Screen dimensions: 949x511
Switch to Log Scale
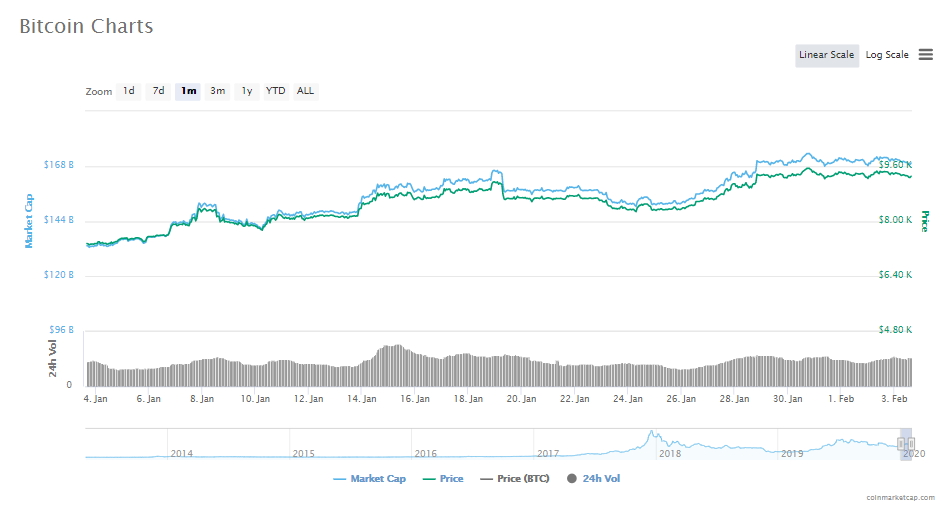[887, 55]
